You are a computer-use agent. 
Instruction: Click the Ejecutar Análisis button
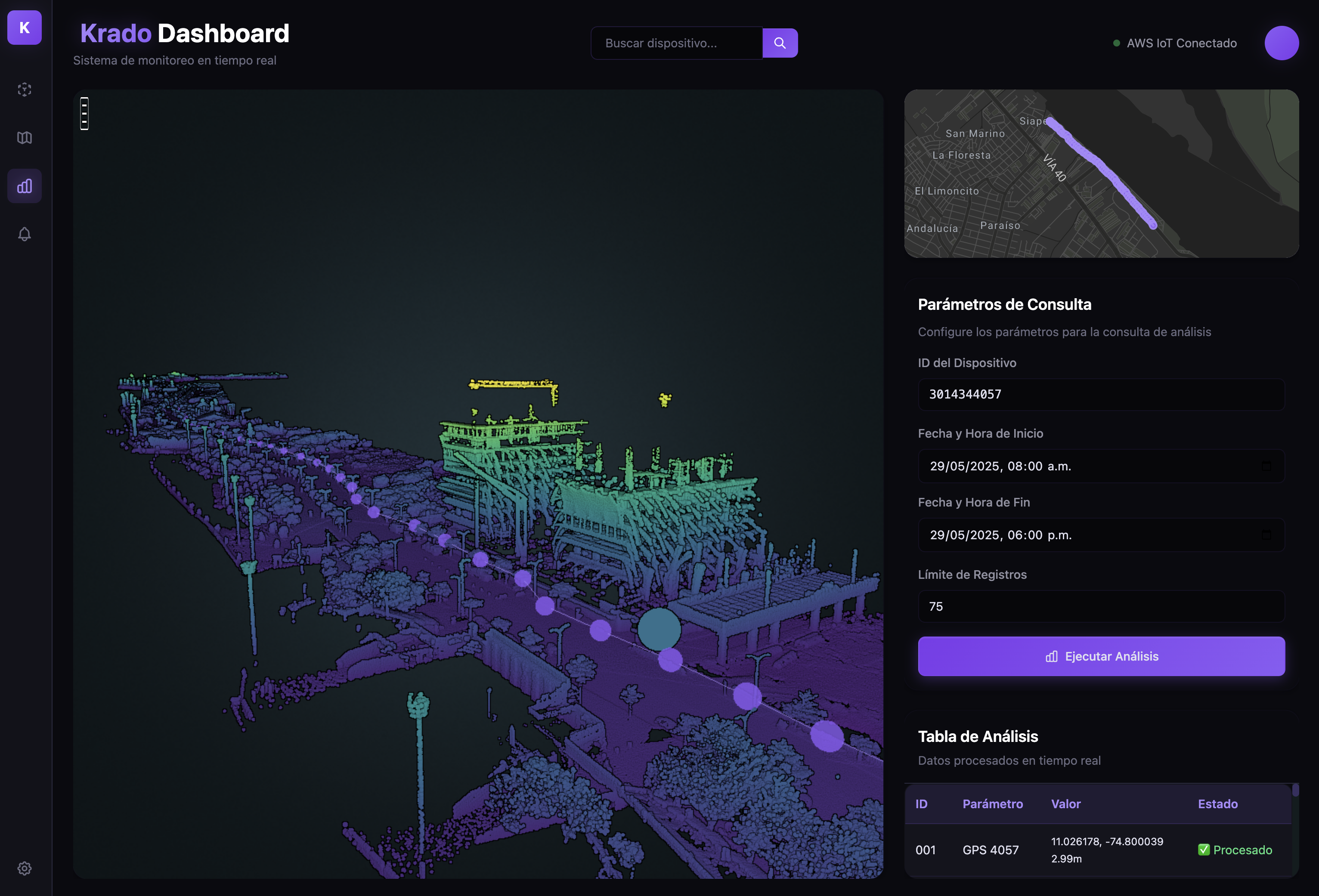pos(1101,656)
